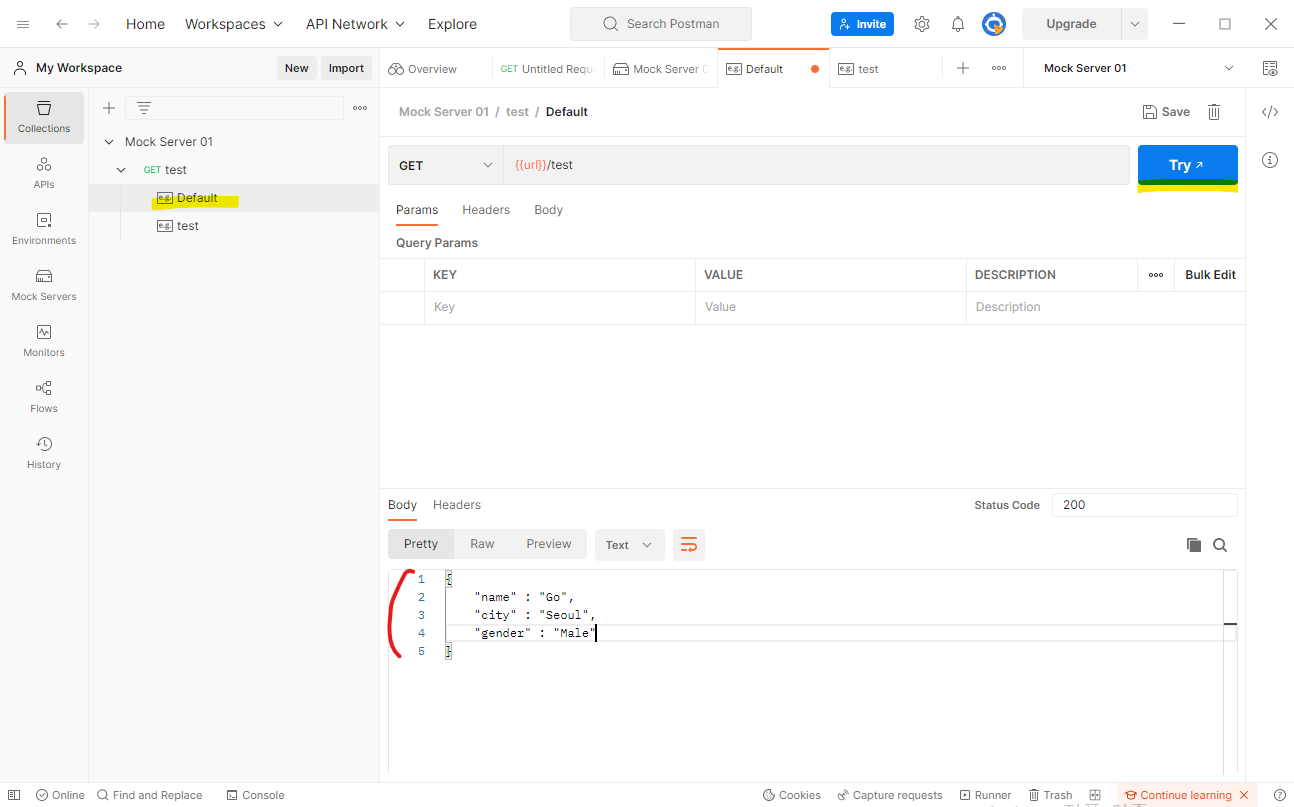Open query params three-dot column options

click(x=1156, y=275)
